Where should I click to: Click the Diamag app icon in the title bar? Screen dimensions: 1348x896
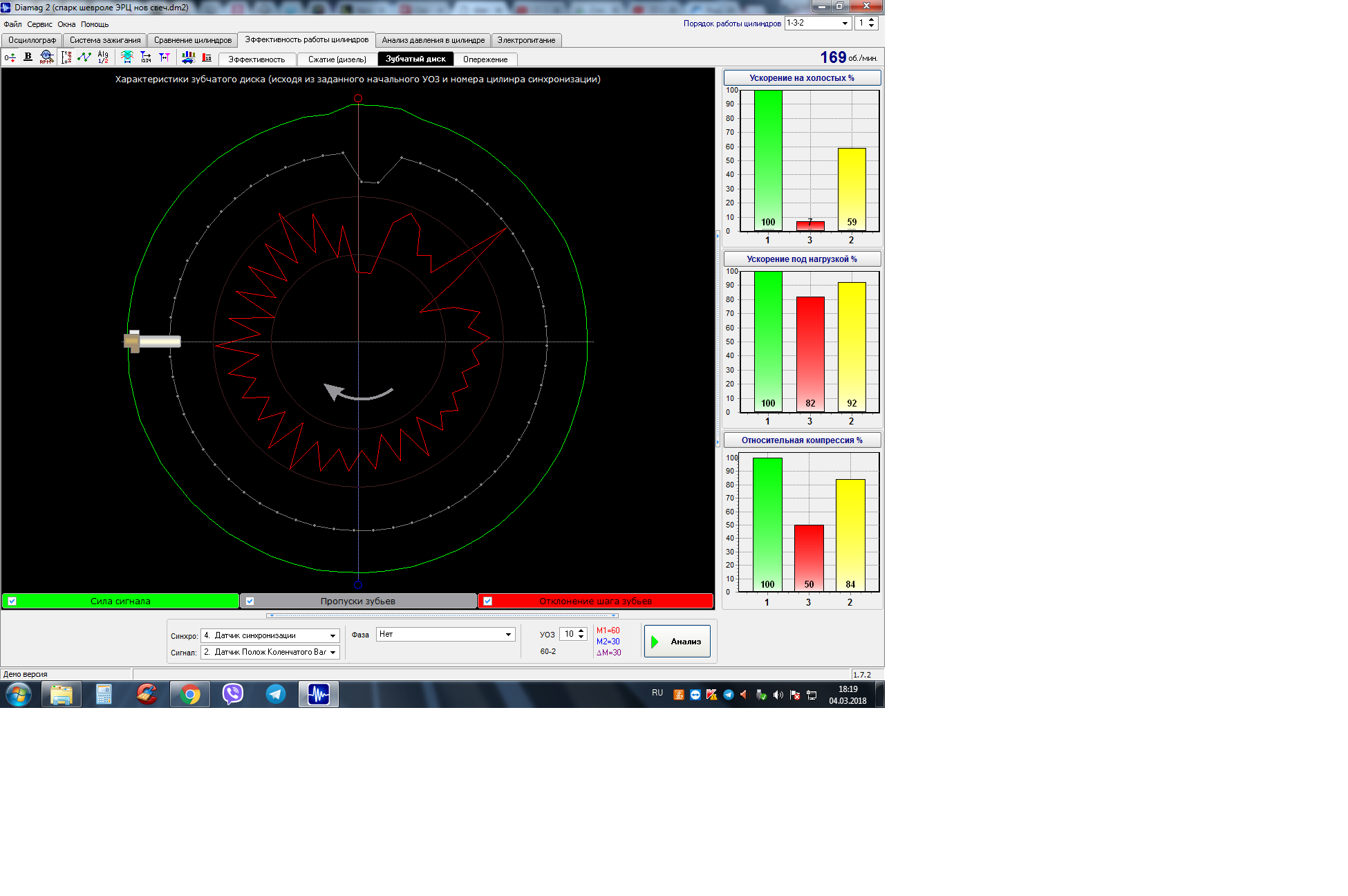(6, 7)
